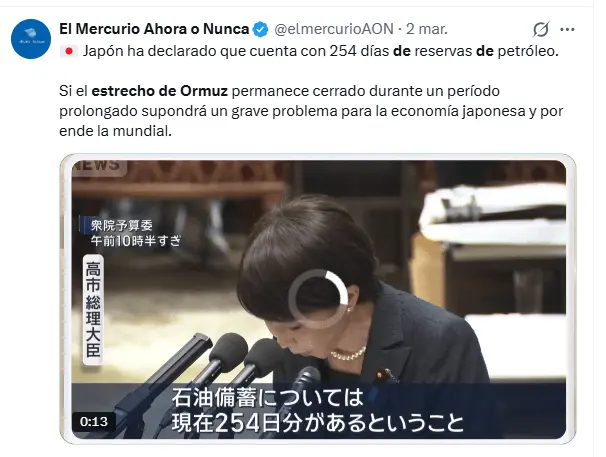Click the Japan flag emoji

(69, 51)
